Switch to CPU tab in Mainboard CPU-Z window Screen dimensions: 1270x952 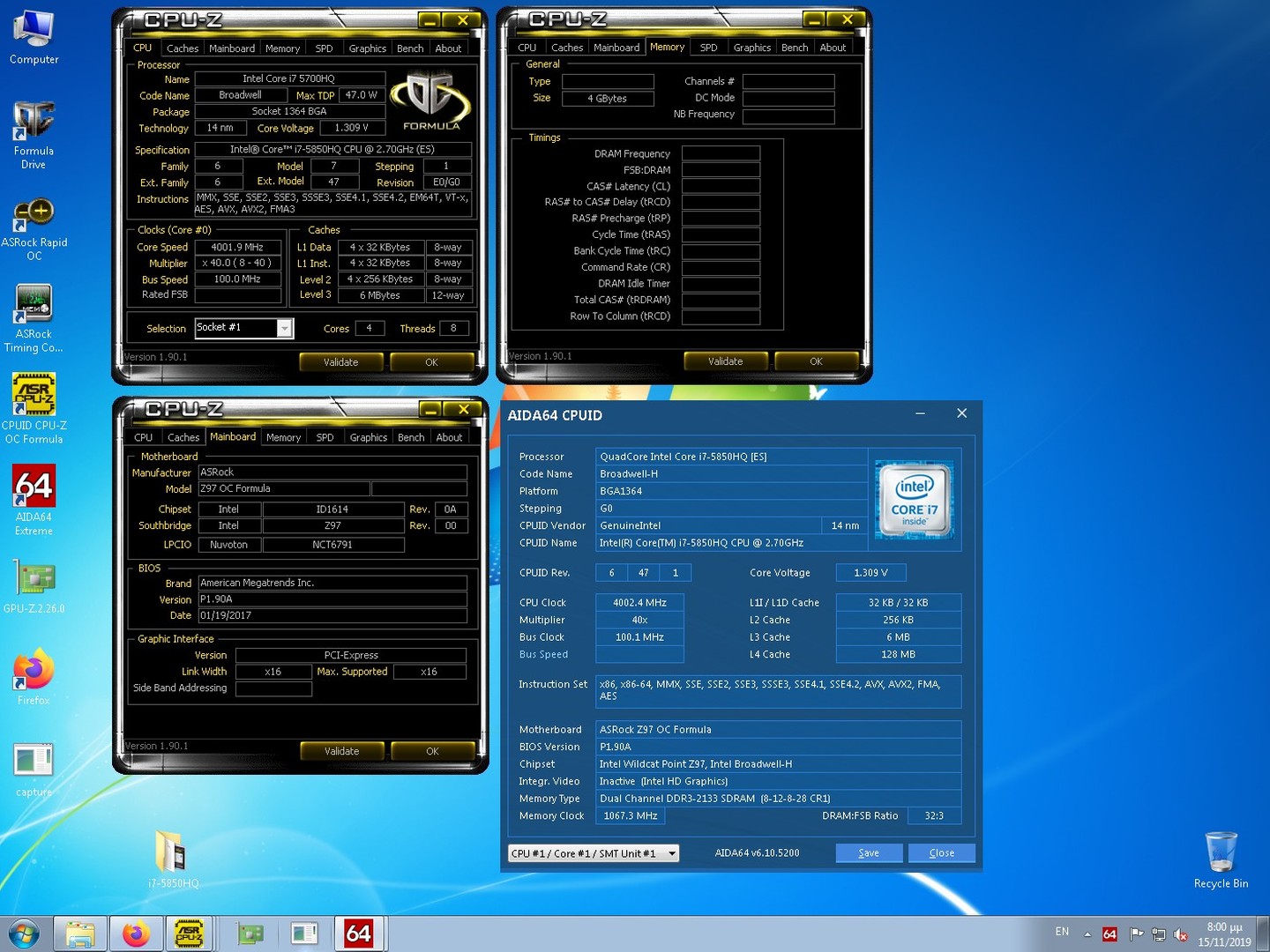click(144, 437)
